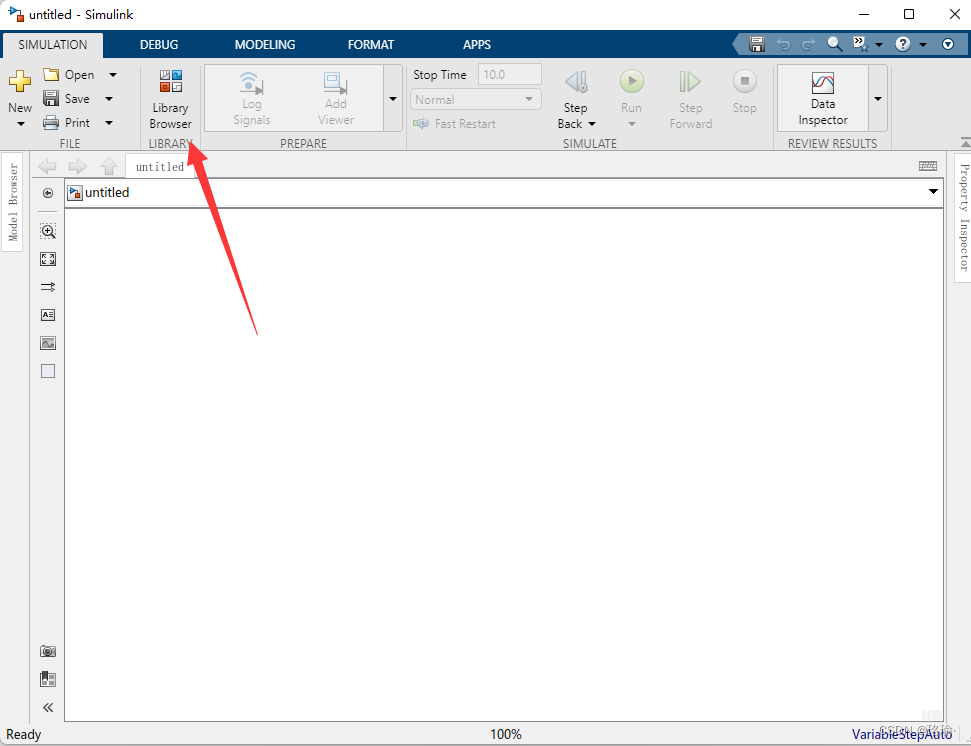Open the Library Browser
Image resolution: width=971 pixels, height=746 pixels.
tap(169, 98)
